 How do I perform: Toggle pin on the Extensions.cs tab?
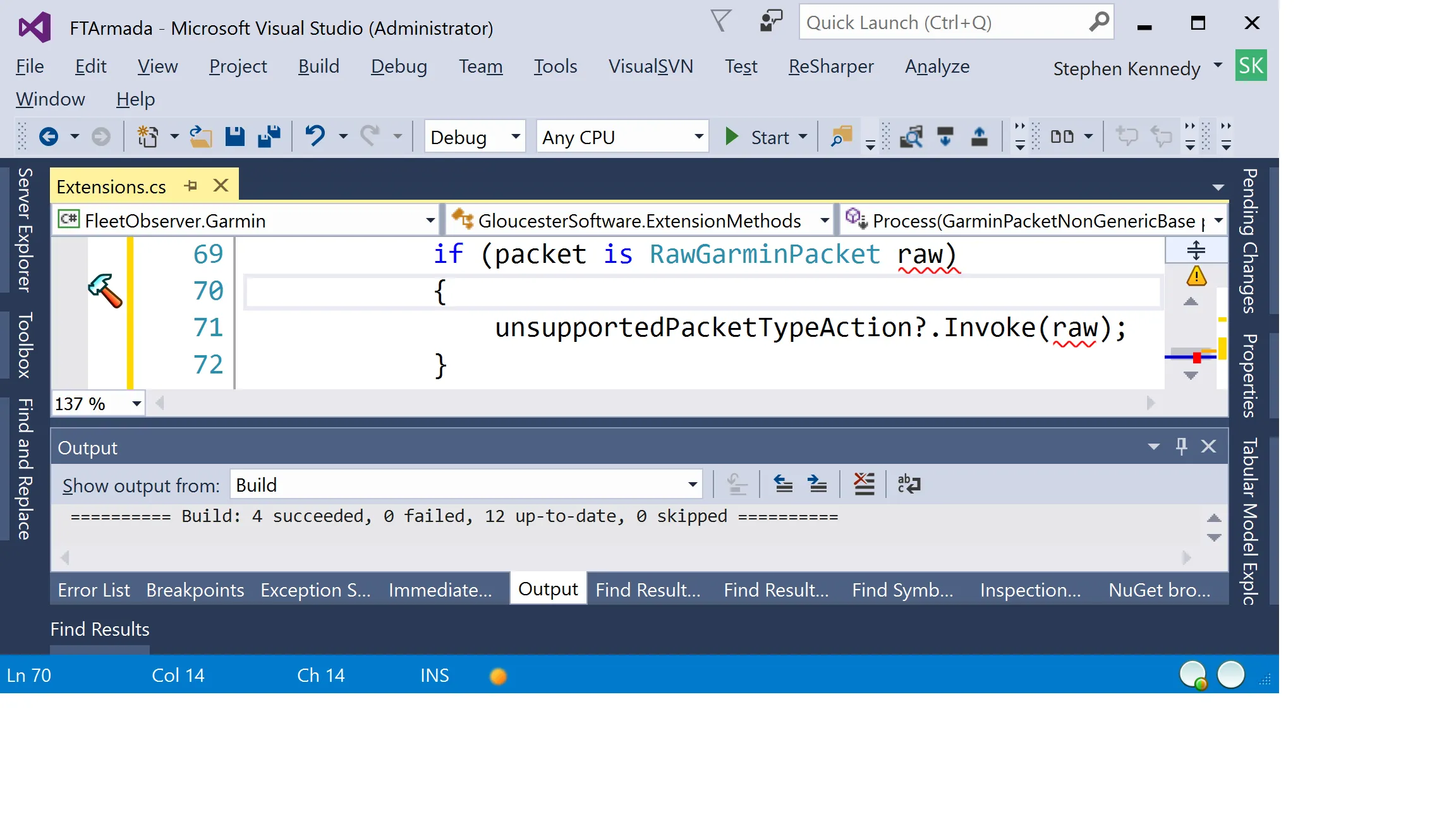(x=191, y=186)
